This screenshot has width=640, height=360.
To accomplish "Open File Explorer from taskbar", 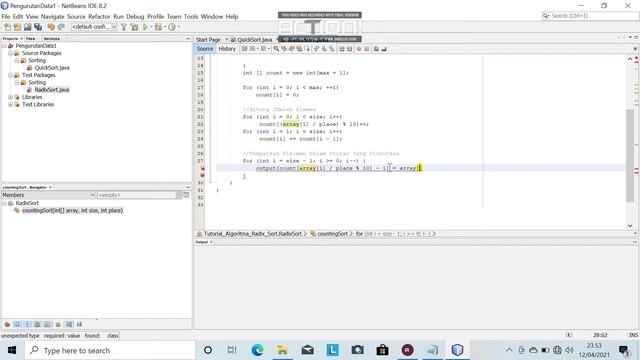I will click(x=282, y=350).
